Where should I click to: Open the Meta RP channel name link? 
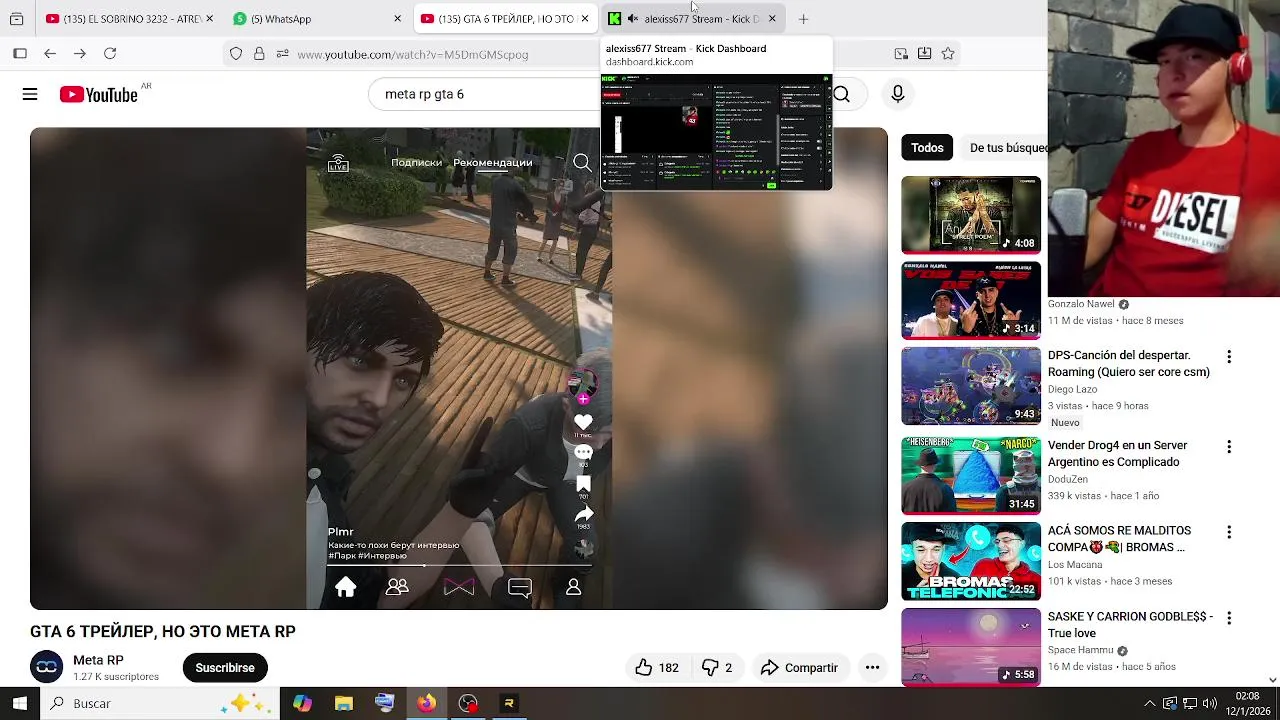[98, 660]
